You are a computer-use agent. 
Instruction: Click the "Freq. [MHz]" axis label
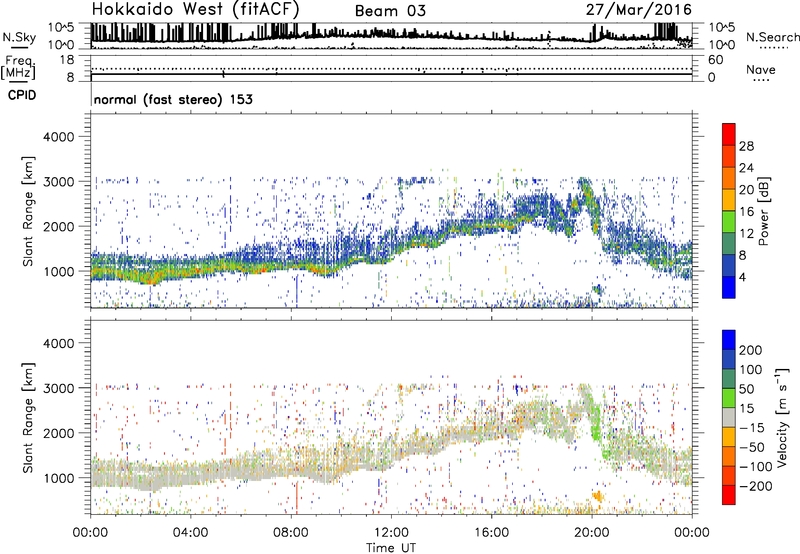[x=18, y=67]
